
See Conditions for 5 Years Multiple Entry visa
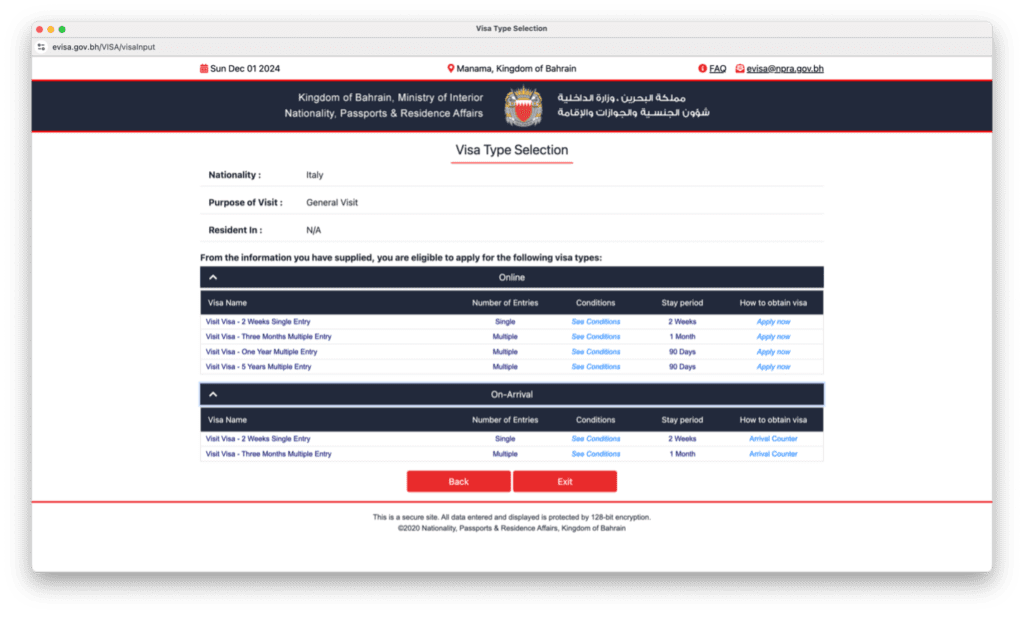point(596,367)
